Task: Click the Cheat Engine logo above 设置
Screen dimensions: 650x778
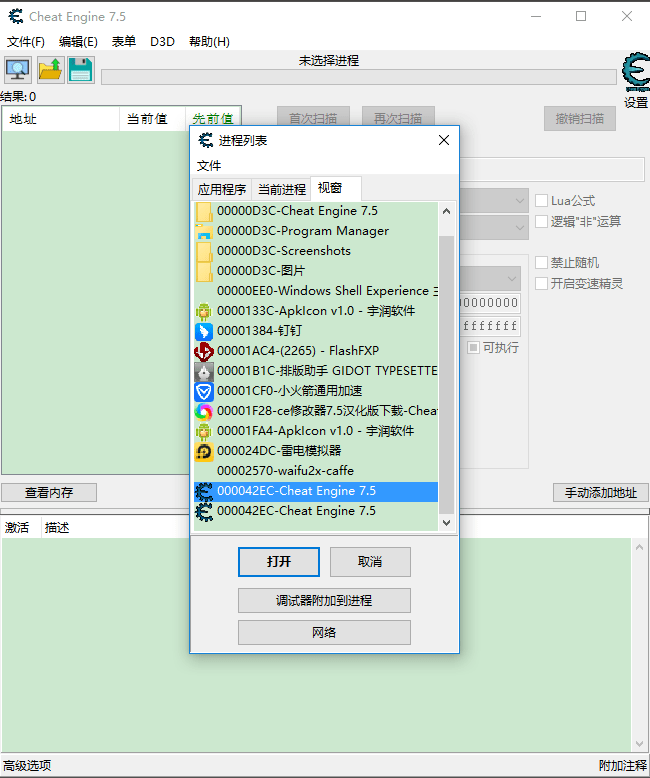Action: coord(636,72)
